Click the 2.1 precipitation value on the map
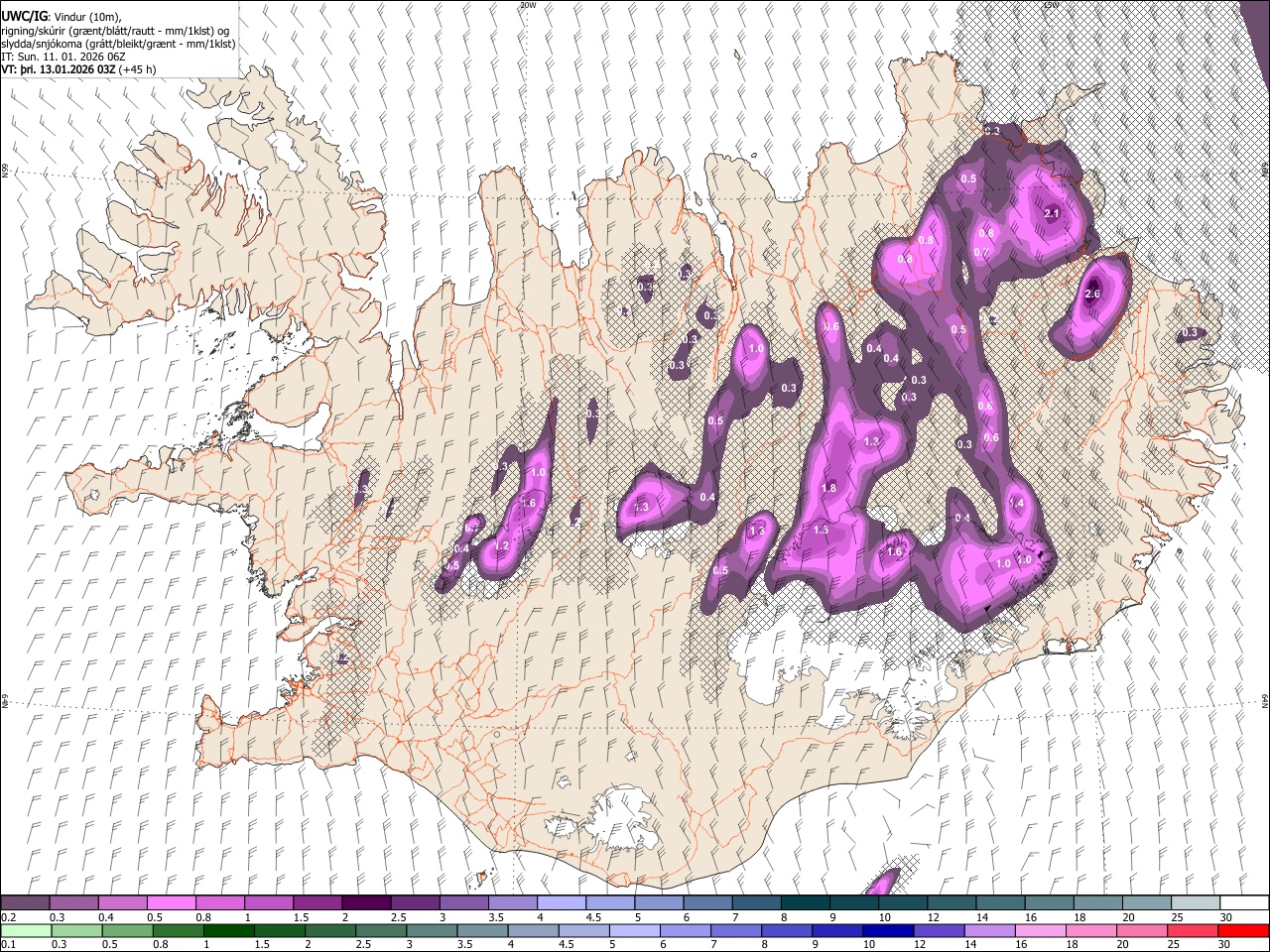The image size is (1270, 952). [x=1053, y=213]
